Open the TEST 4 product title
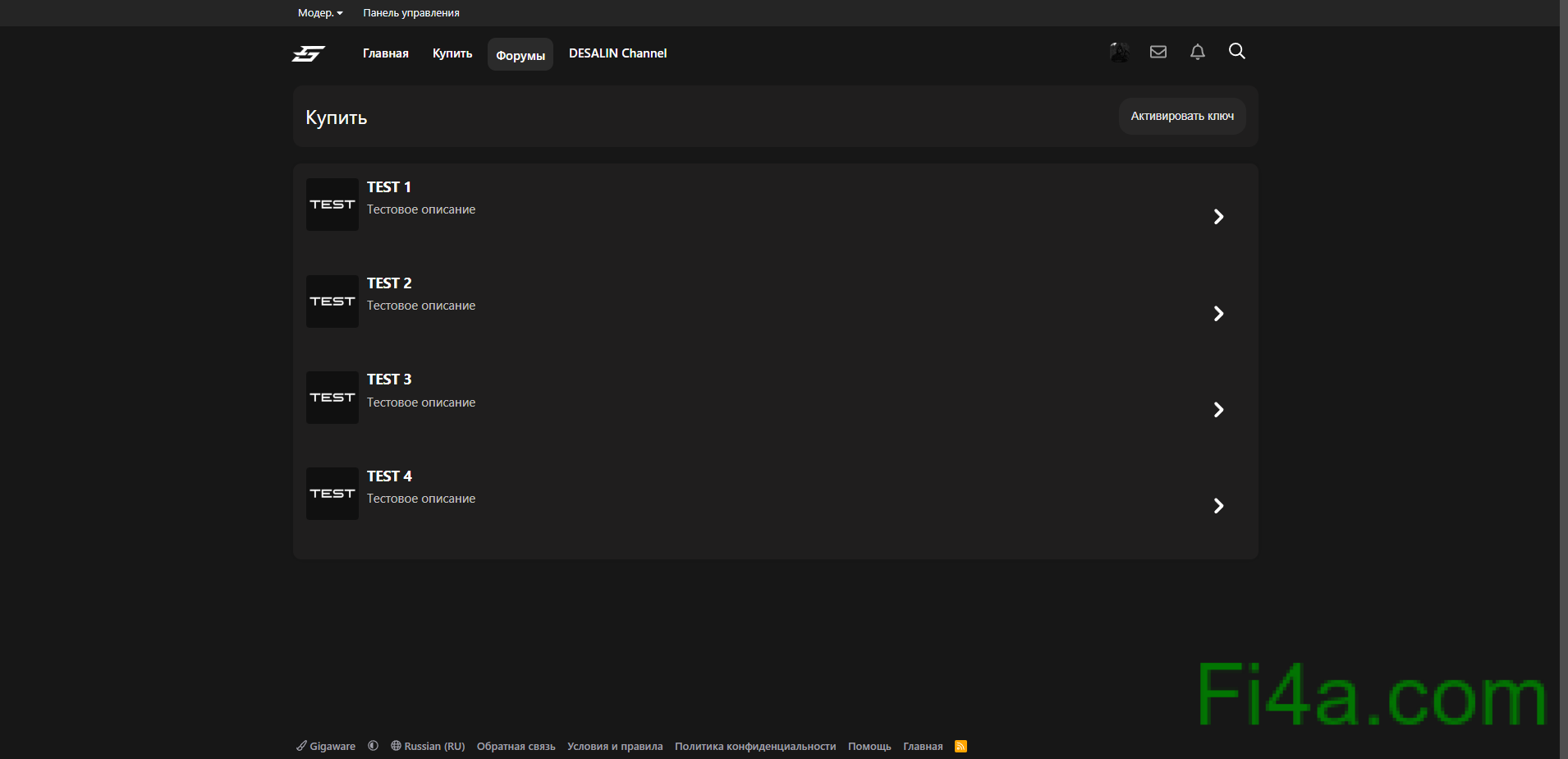 (389, 476)
